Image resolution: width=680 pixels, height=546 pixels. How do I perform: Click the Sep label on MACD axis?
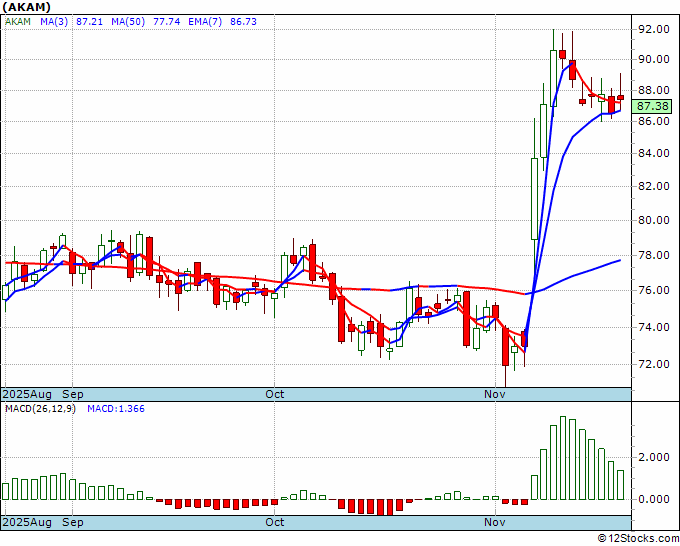[73, 522]
